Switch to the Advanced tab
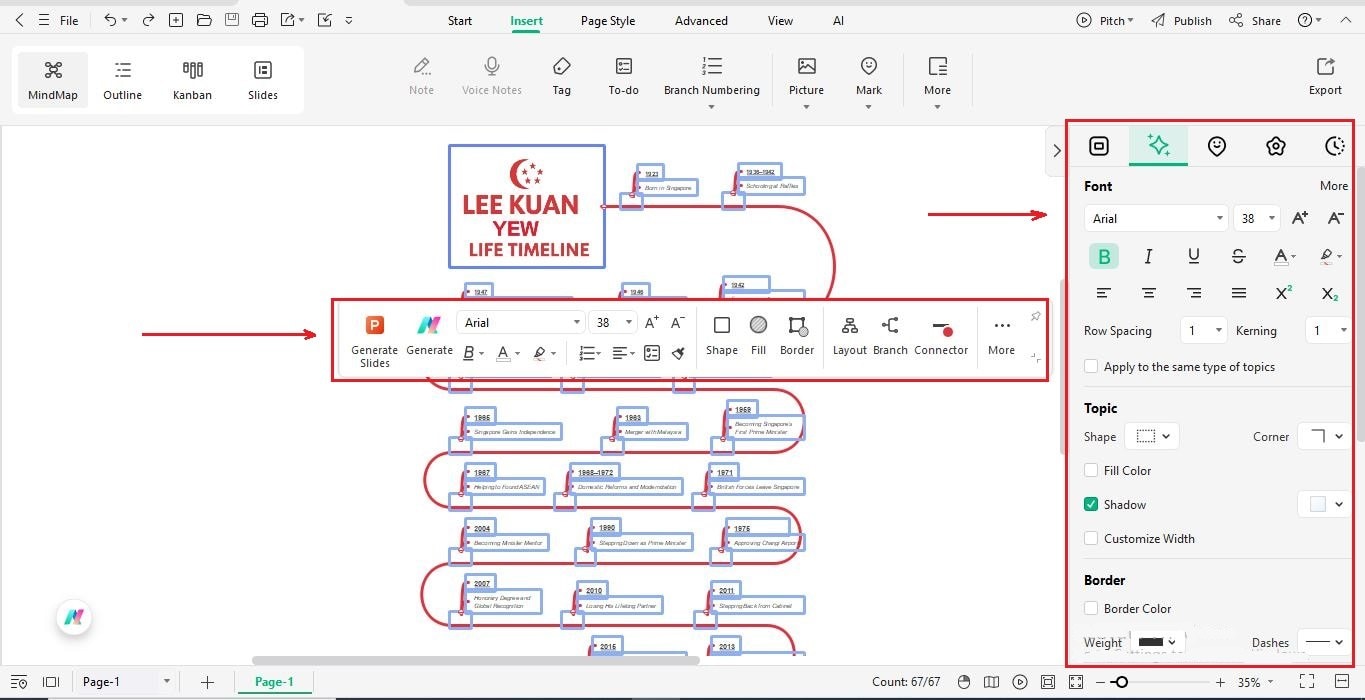The height and width of the screenshot is (700, 1365). click(700, 20)
